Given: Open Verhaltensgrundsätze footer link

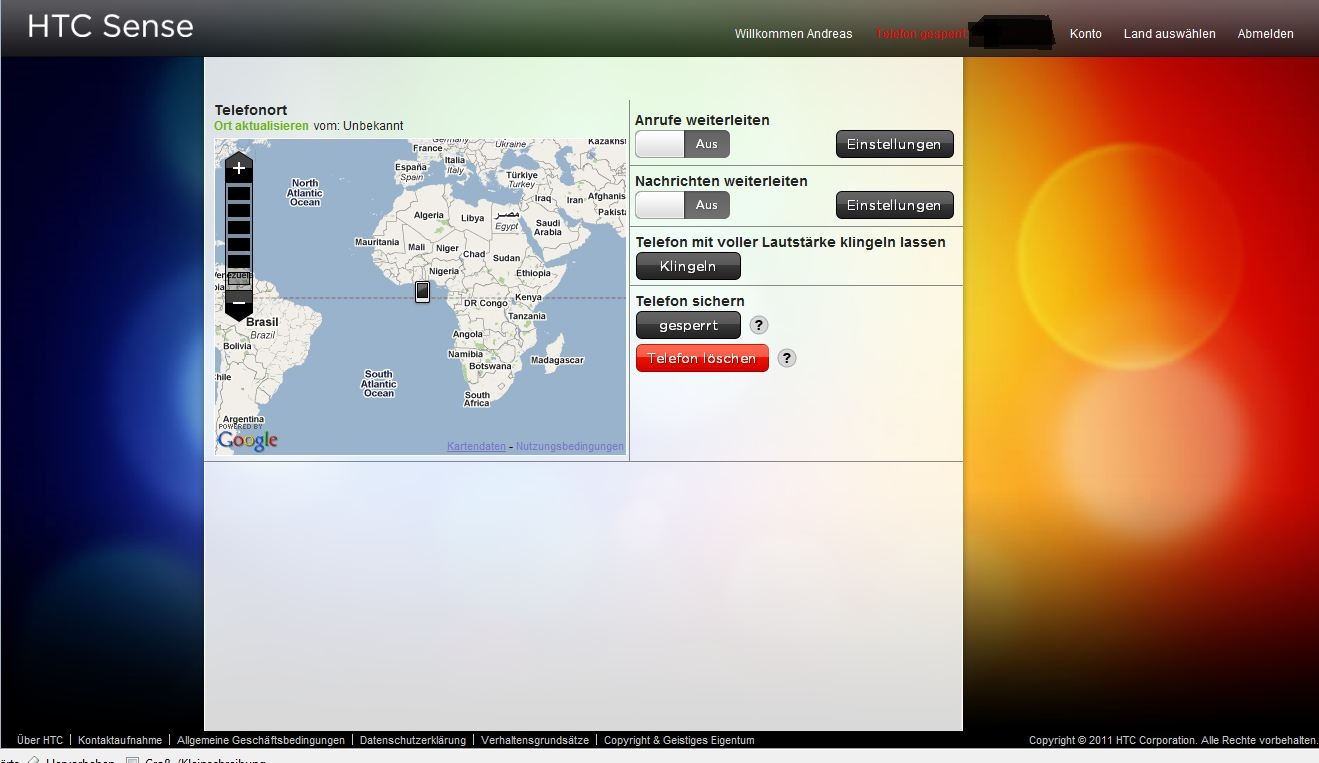Looking at the screenshot, I should 535,740.
